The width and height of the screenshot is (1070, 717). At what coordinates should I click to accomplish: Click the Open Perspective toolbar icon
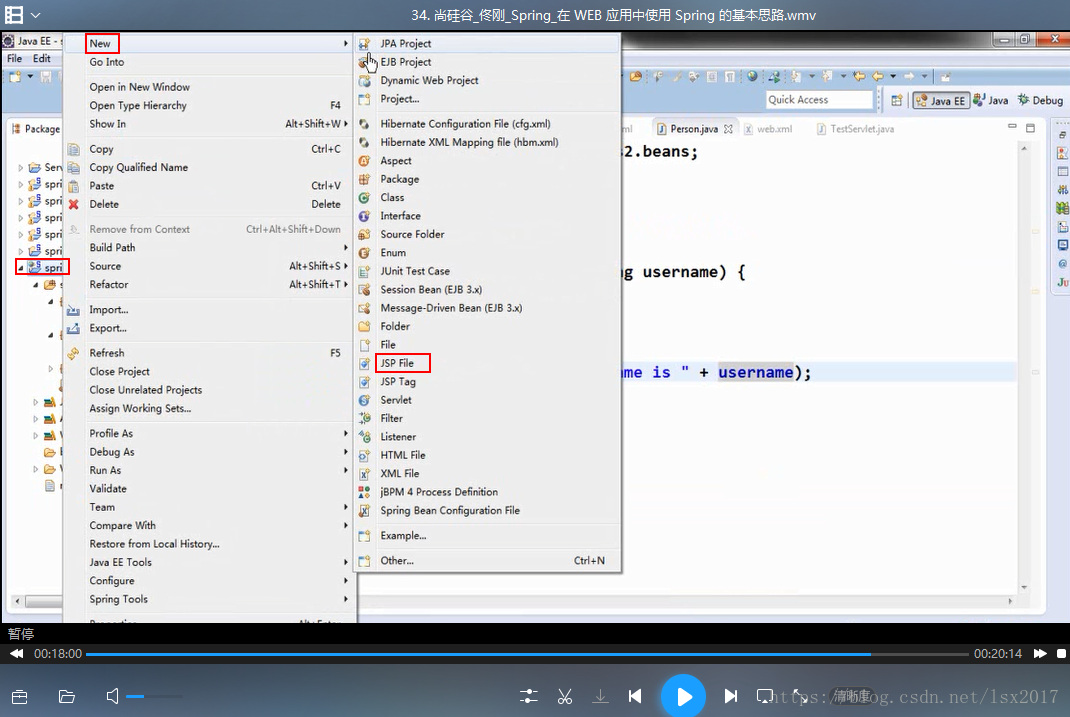point(897,100)
